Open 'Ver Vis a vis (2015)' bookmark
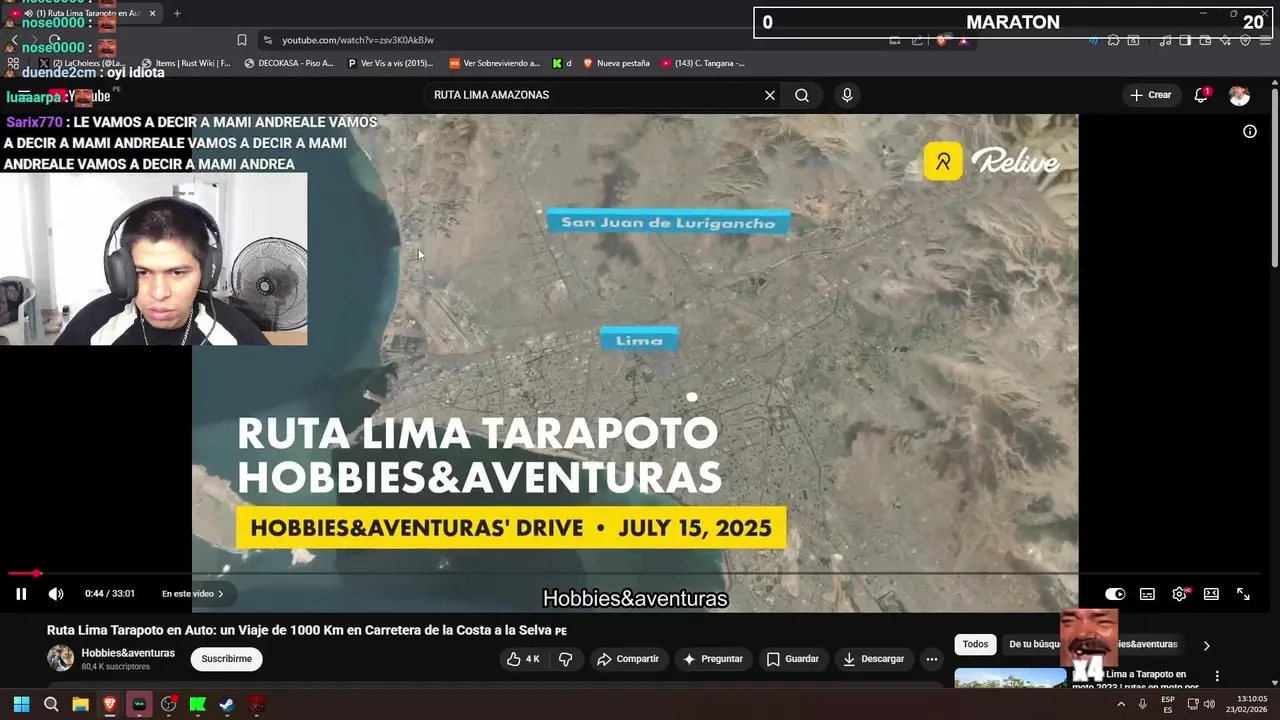Image resolution: width=1280 pixels, height=720 pixels. pos(390,63)
